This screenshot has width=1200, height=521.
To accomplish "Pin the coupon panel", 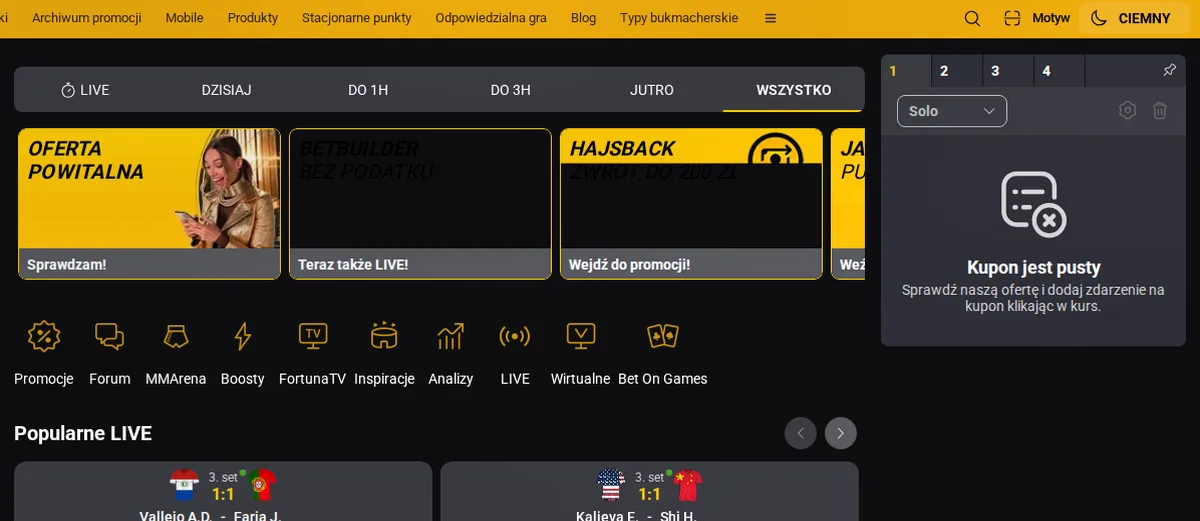I will click(1169, 71).
